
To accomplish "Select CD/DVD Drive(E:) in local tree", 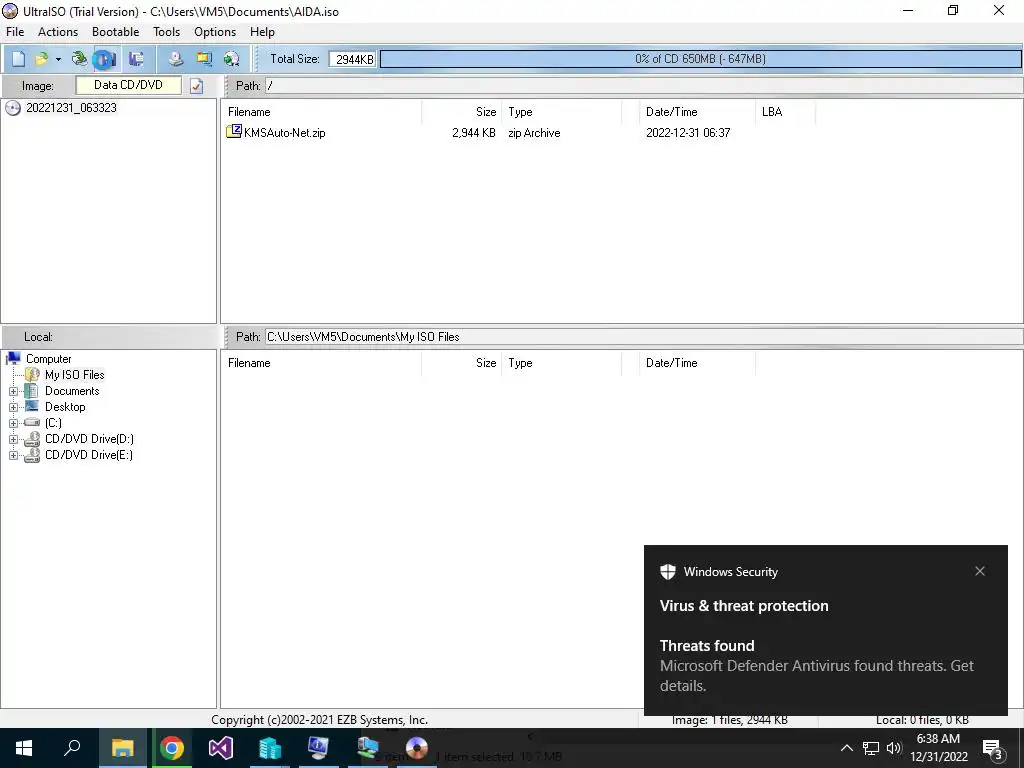I will pyautogui.click(x=89, y=455).
